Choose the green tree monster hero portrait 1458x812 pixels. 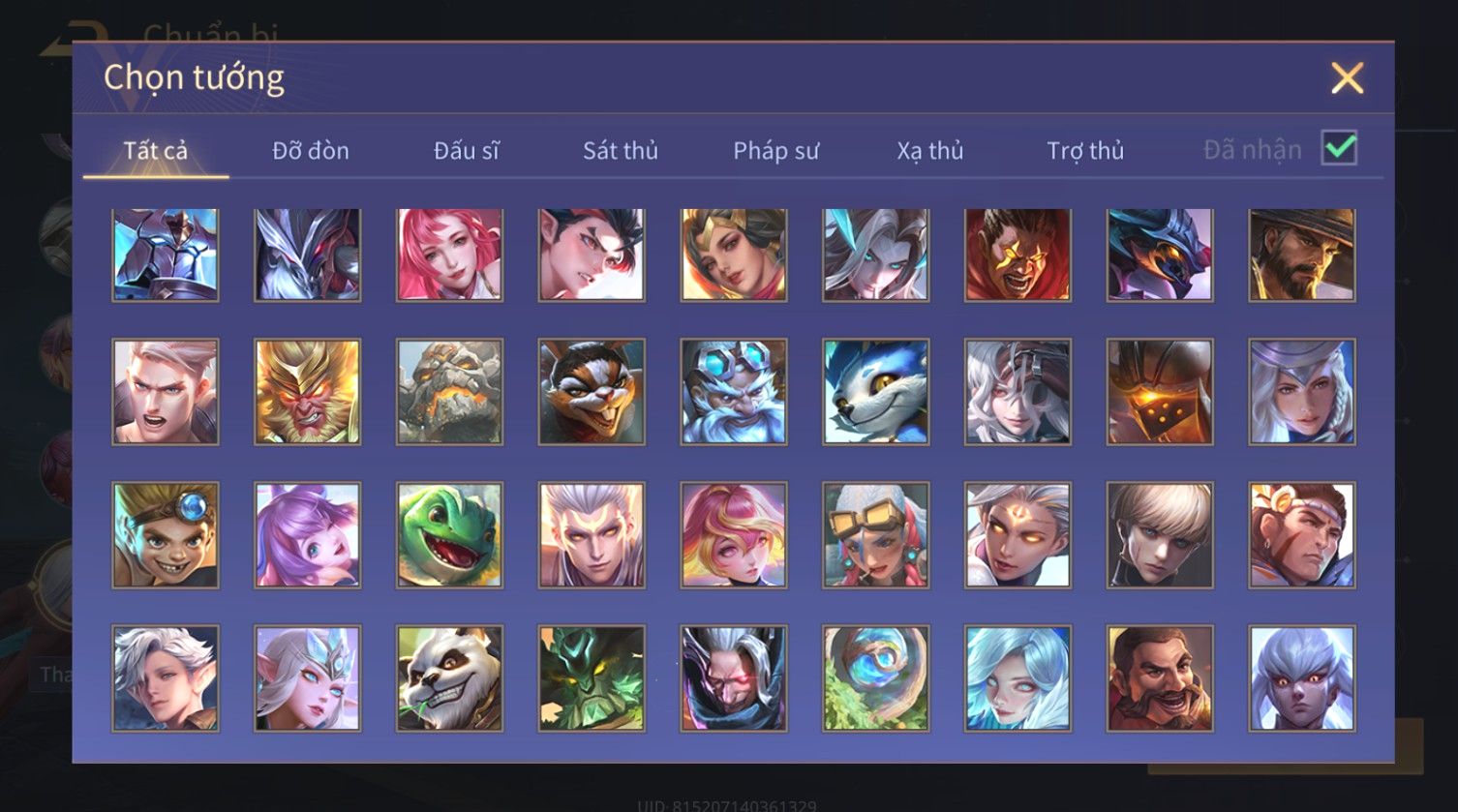coord(592,677)
